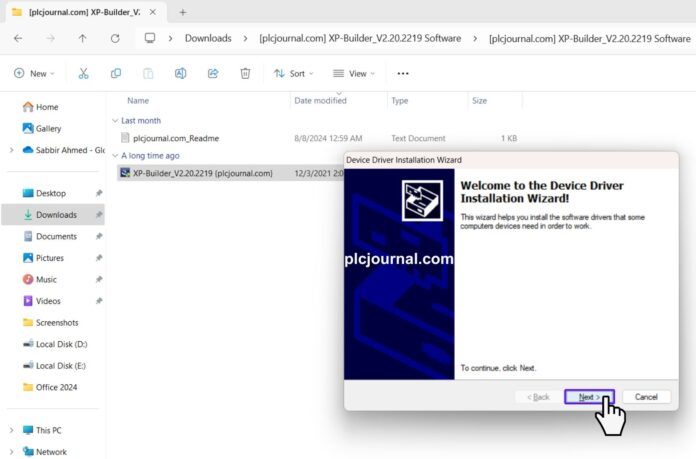Unpin Music using its pin icon
696x459 pixels.
(99, 279)
